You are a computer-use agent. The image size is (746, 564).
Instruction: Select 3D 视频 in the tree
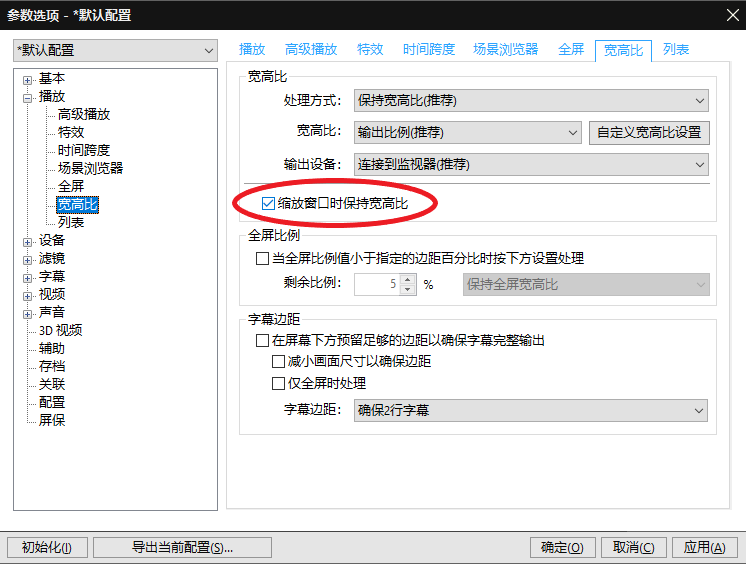(x=60, y=330)
